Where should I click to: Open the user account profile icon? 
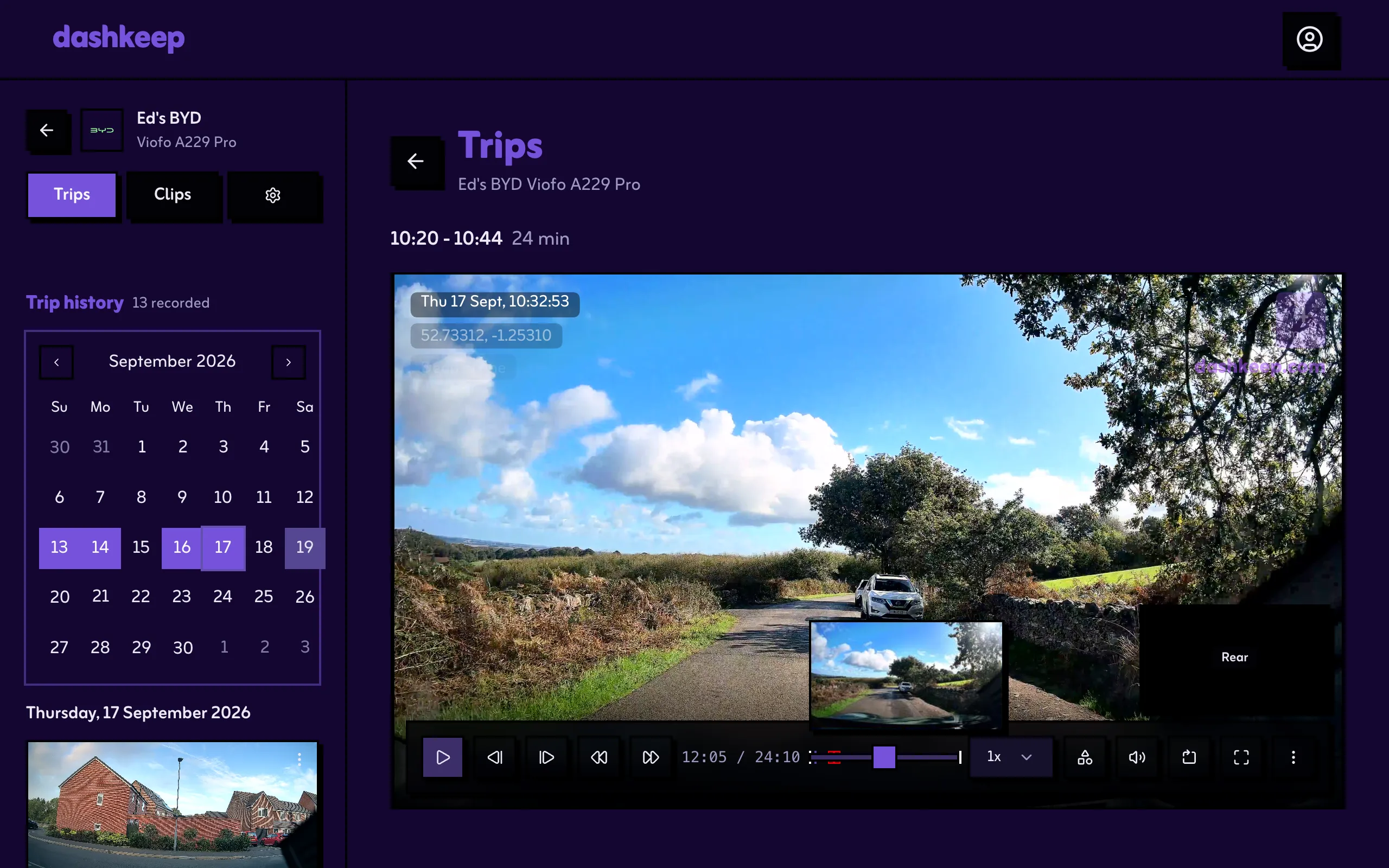1310,40
